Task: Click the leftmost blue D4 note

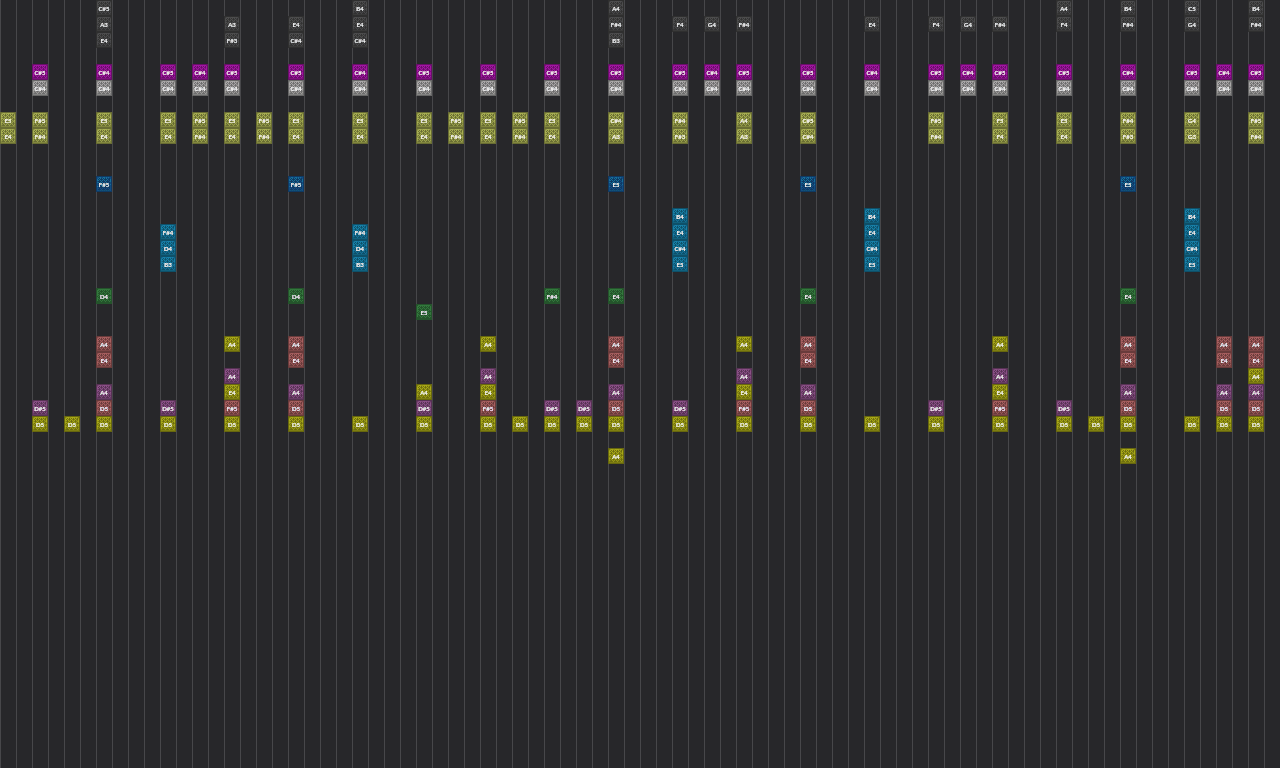Action: click(168, 248)
